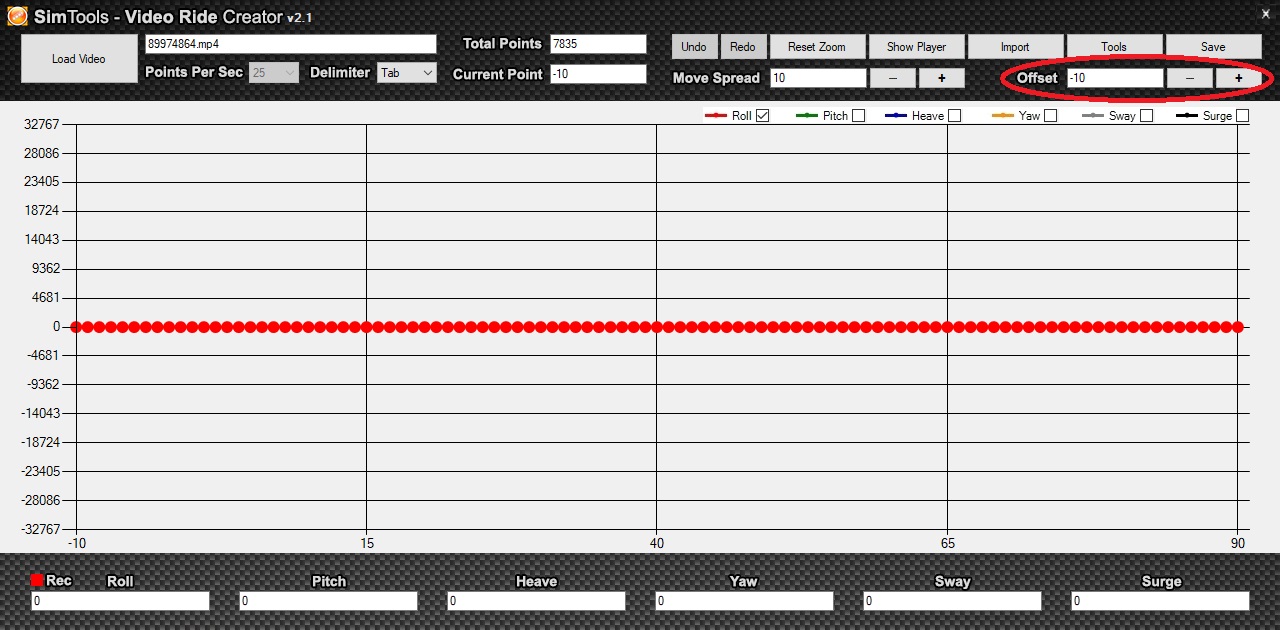Enable the Surge axis checkbox
This screenshot has height=630, width=1280.
(1242, 116)
